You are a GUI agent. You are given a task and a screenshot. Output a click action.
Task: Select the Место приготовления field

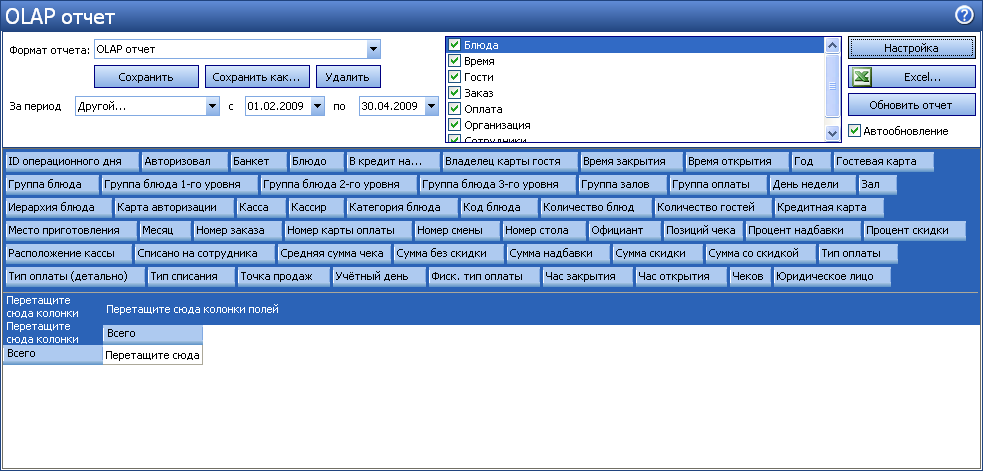pyautogui.click(x=71, y=230)
